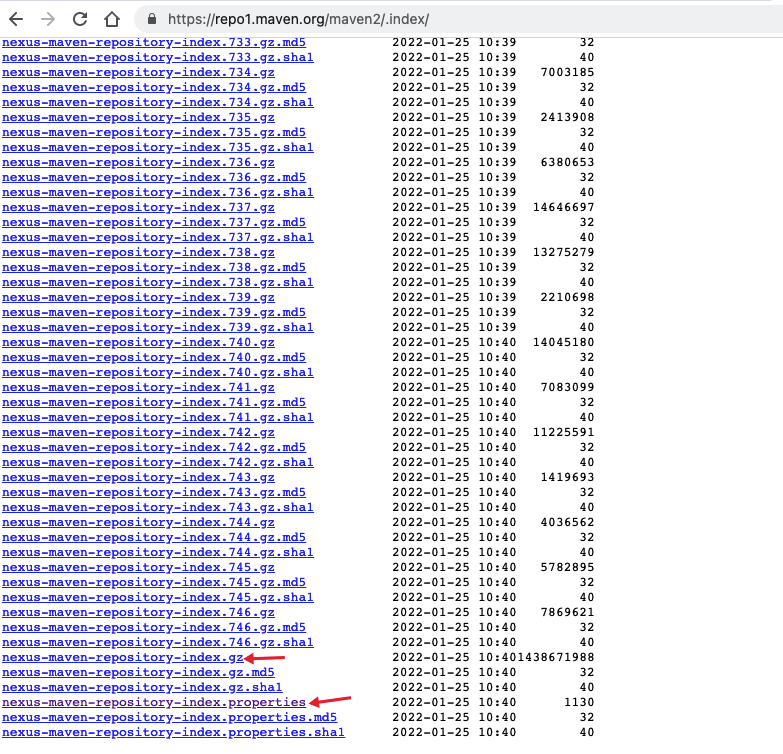Screen dimensions: 783x754
Task: Select the file size value 2413908
Action: [567, 117]
